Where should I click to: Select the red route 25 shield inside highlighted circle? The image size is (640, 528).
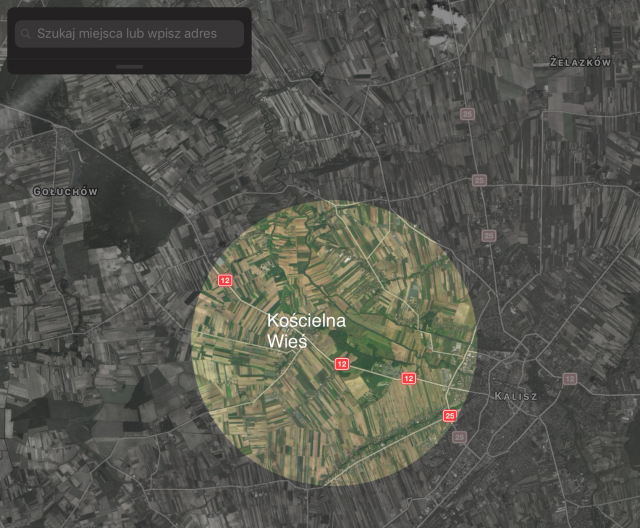449,416
